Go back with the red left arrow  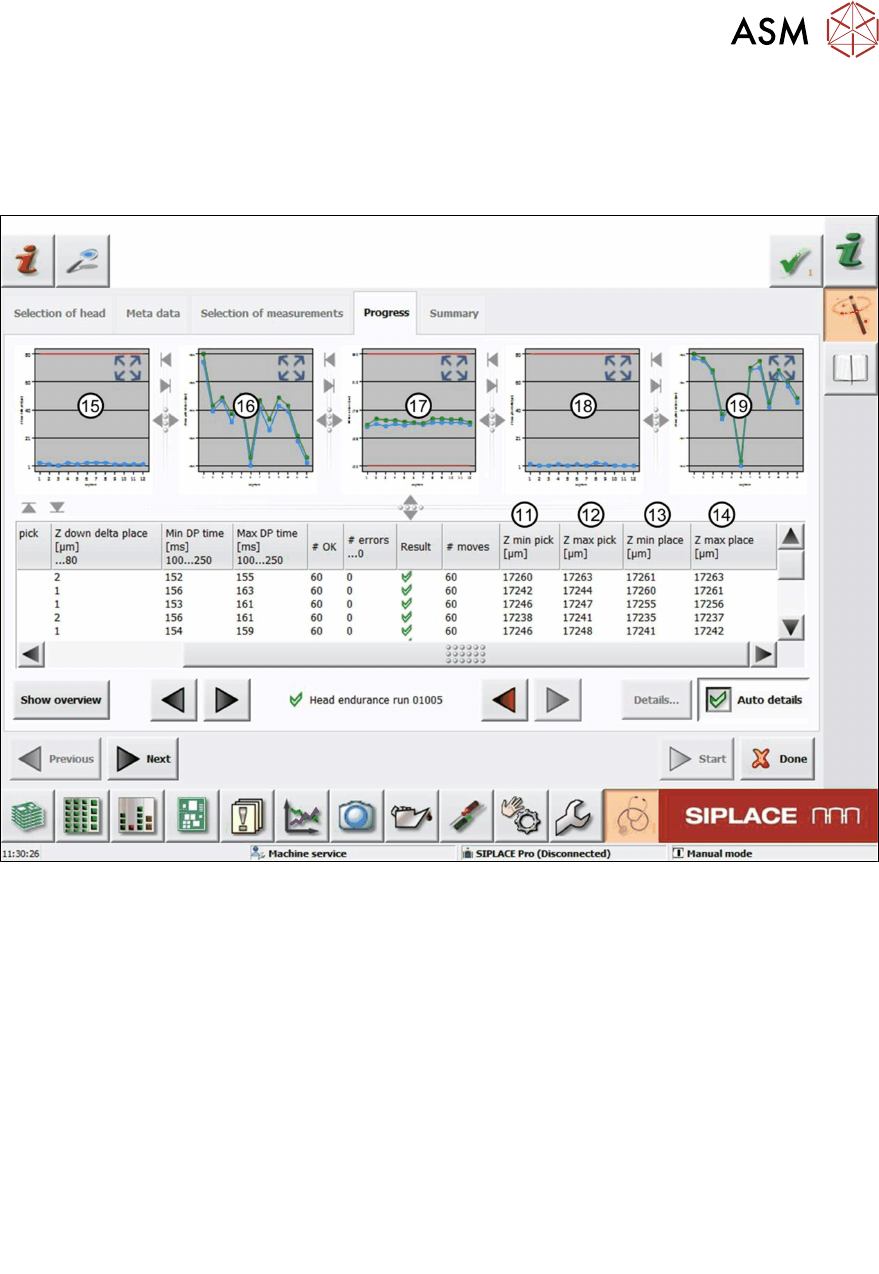504,701
